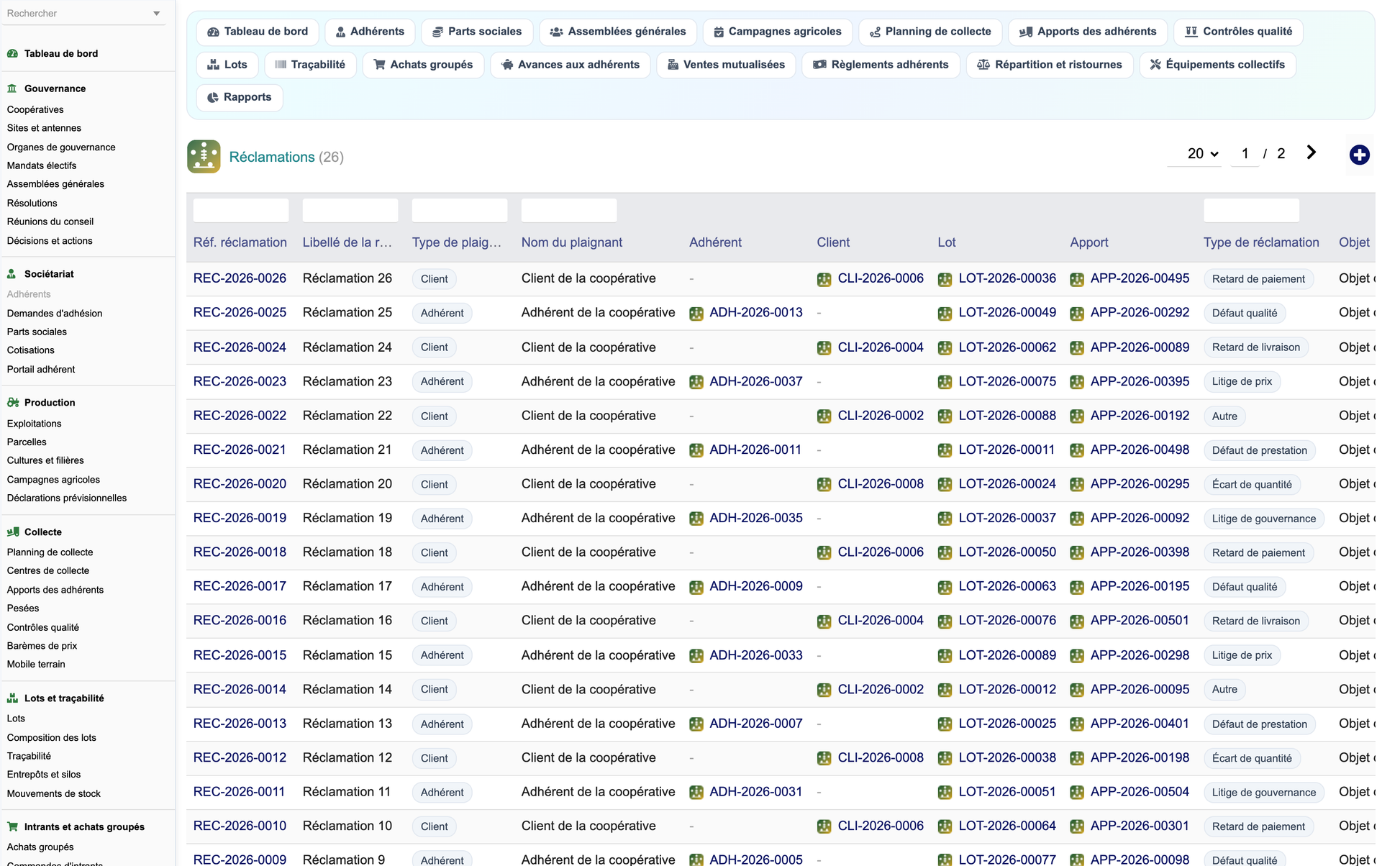Click client icon beside CLI-2026-0006 in row 26
Viewport: 1400px width, 866px height.
(x=824, y=279)
